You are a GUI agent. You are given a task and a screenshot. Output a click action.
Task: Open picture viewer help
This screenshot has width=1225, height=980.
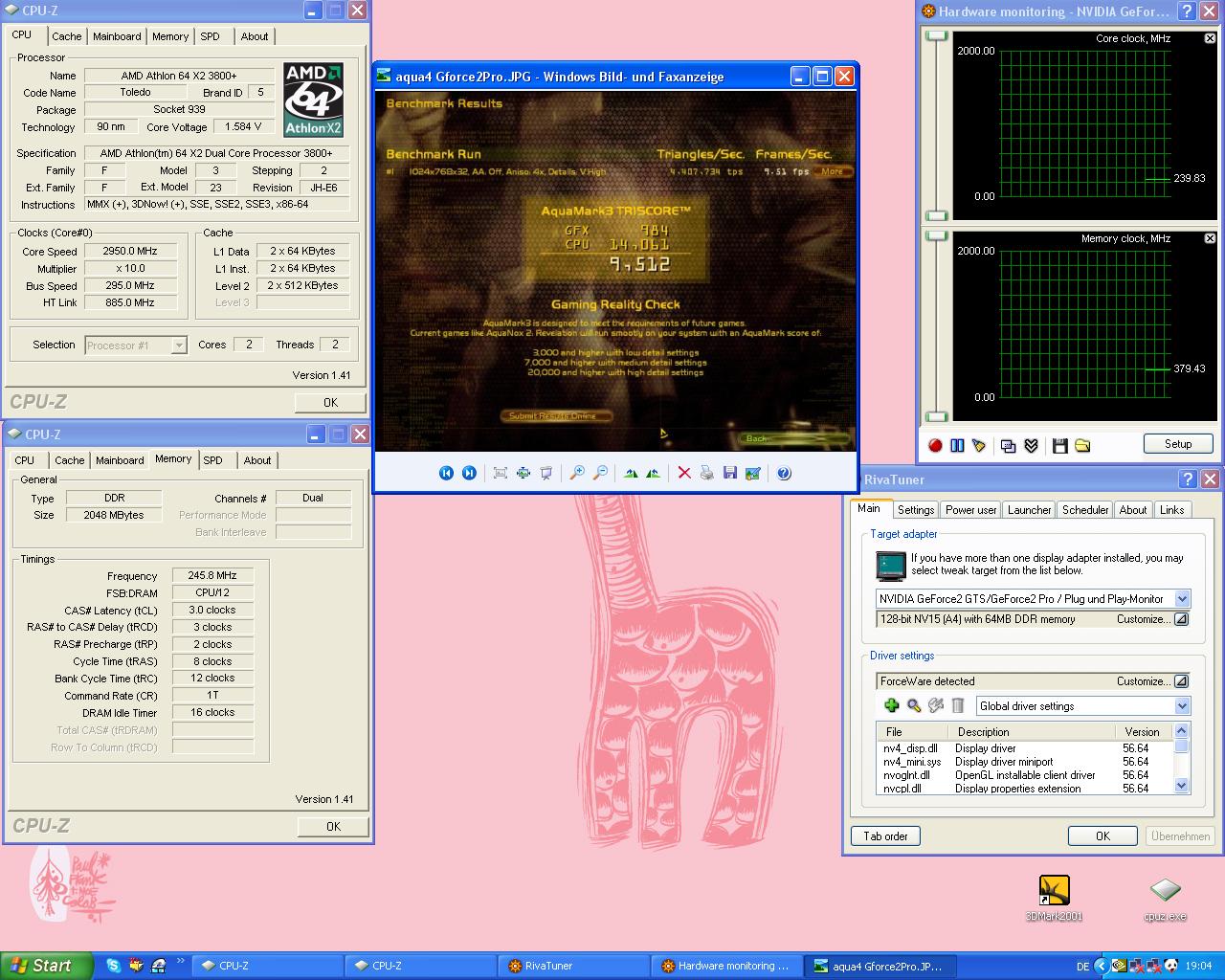[784, 473]
